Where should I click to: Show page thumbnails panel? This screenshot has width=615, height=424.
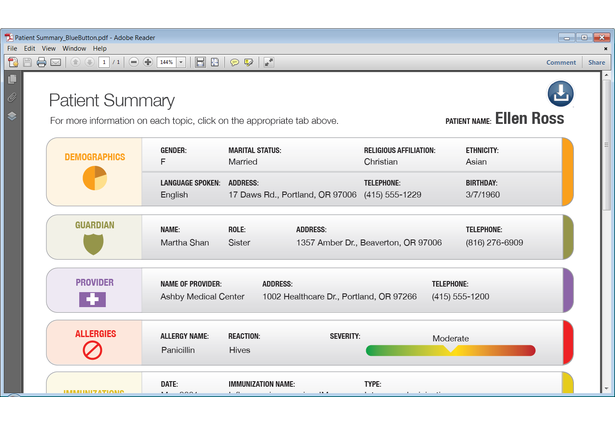tap(12, 79)
